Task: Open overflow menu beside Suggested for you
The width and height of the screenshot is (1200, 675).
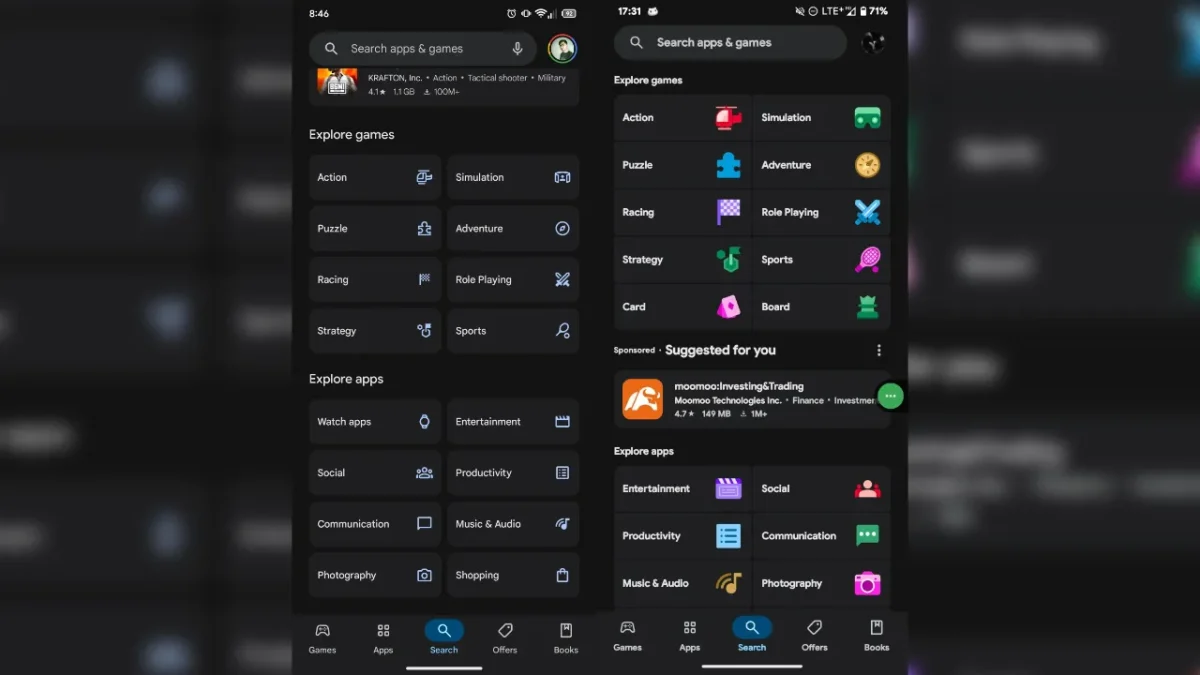Action: [x=879, y=350]
